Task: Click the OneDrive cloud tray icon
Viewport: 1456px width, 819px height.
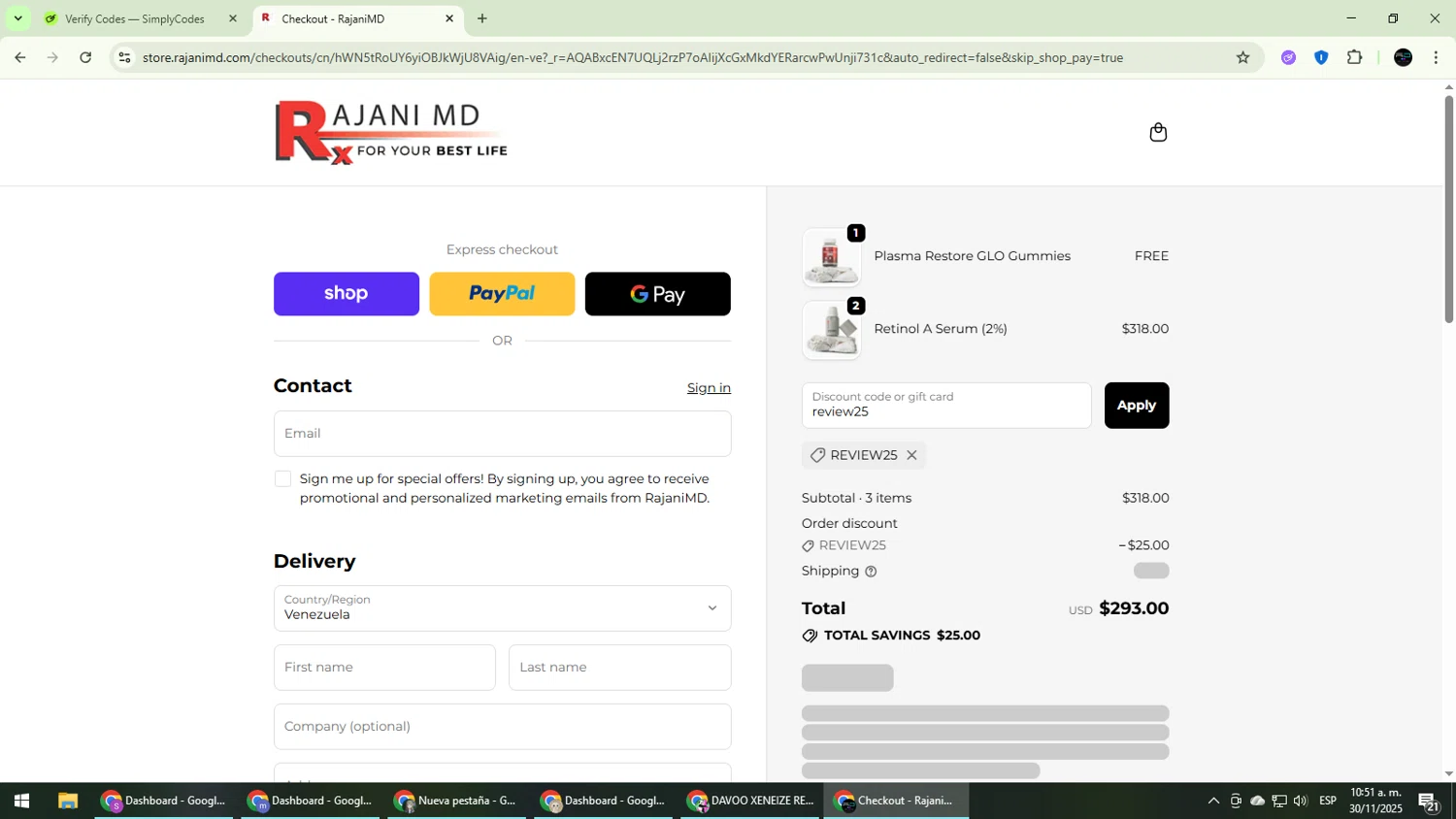Action: [x=1257, y=801]
